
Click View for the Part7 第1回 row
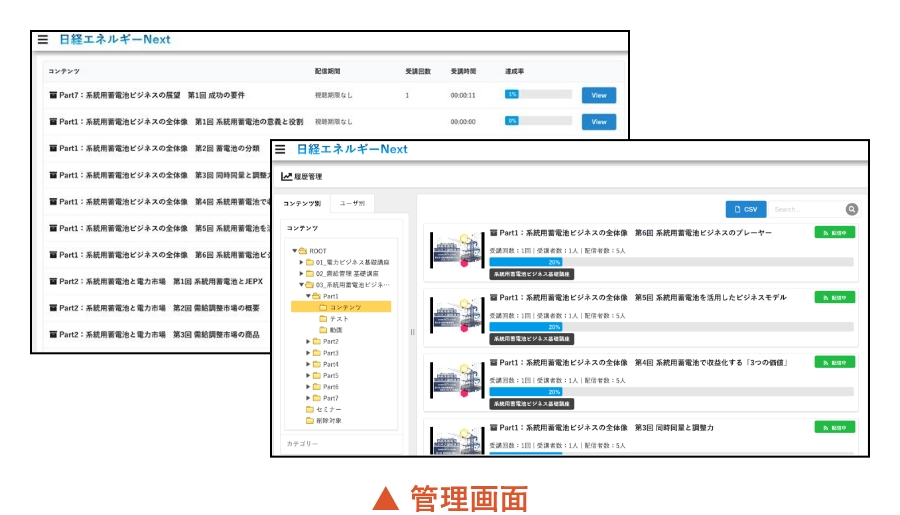click(598, 95)
